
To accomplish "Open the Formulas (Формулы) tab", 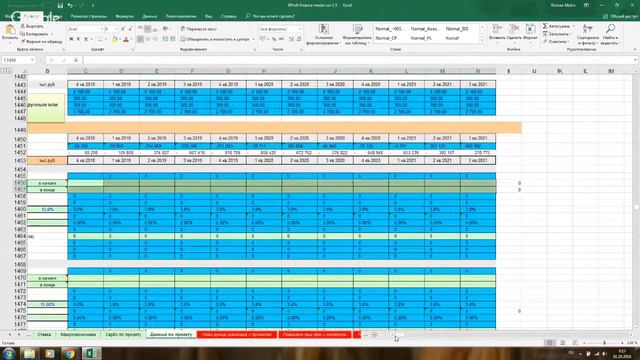I will (x=124, y=16).
